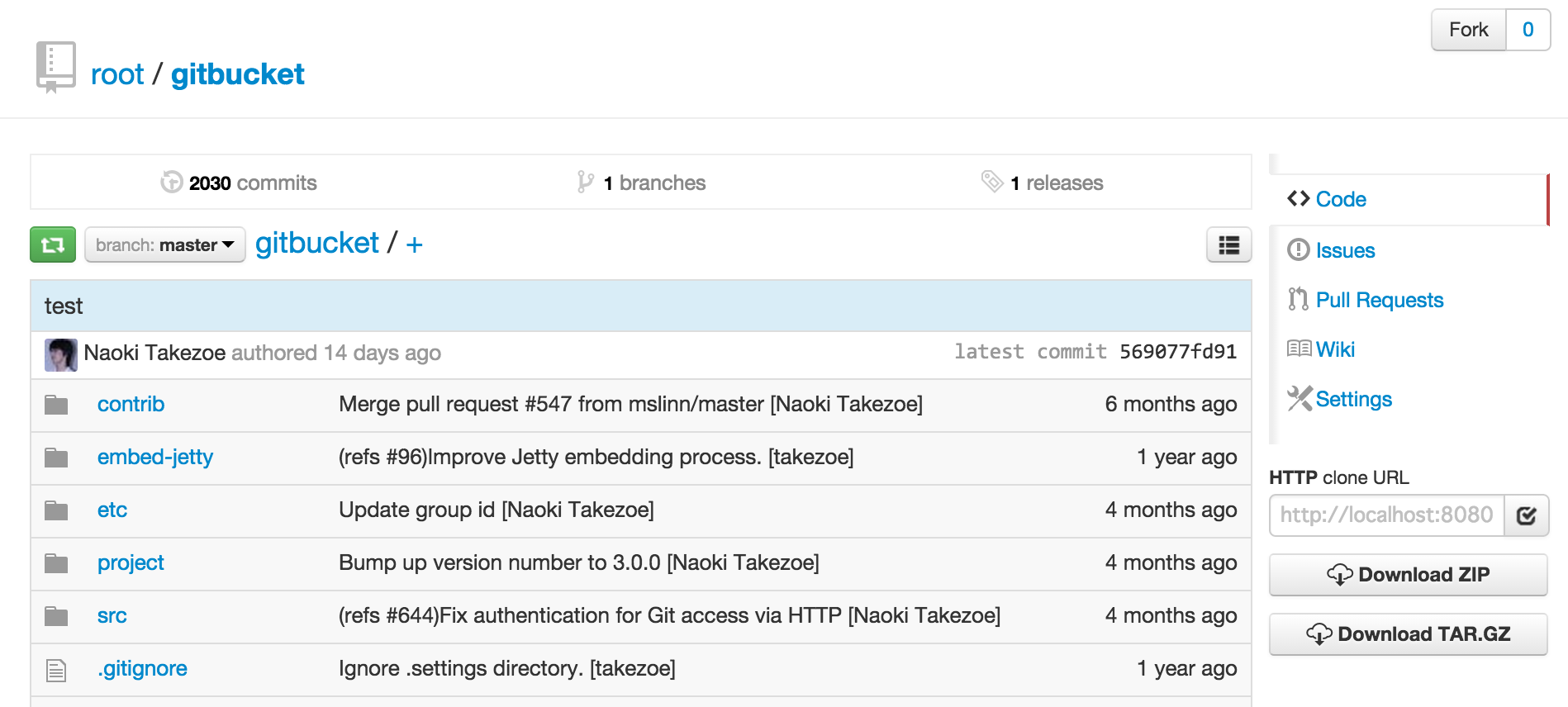Click the commits history clock icon
Screen dimensions: 1568x707
[x=172, y=182]
